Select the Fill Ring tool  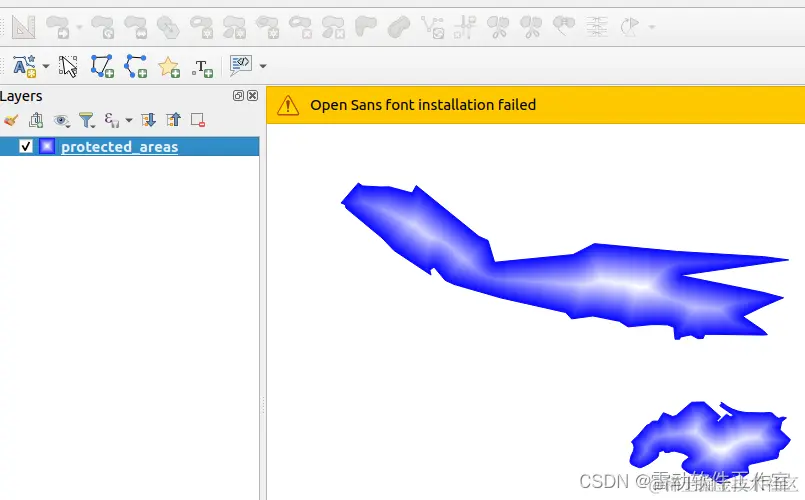point(267,27)
